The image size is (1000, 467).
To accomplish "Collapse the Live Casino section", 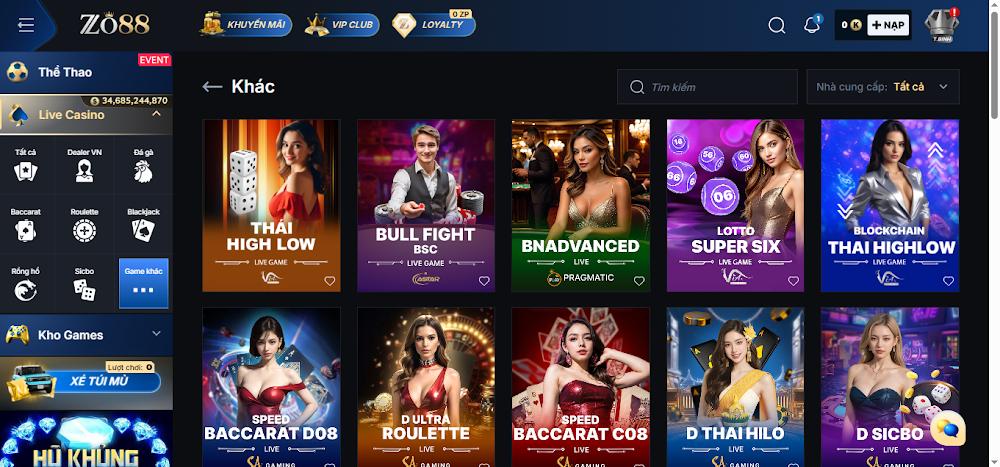I will pos(156,114).
